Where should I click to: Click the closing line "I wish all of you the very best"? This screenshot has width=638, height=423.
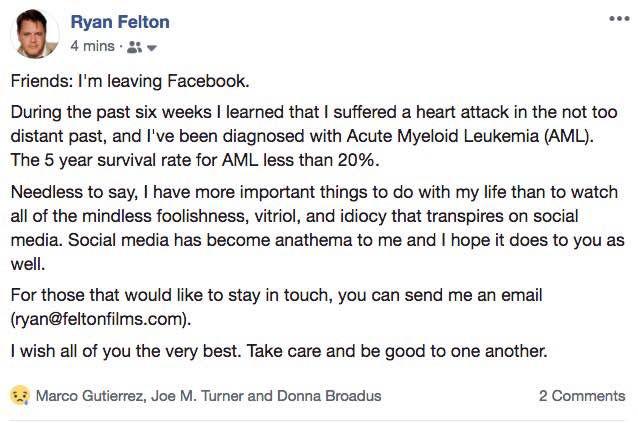(279, 351)
